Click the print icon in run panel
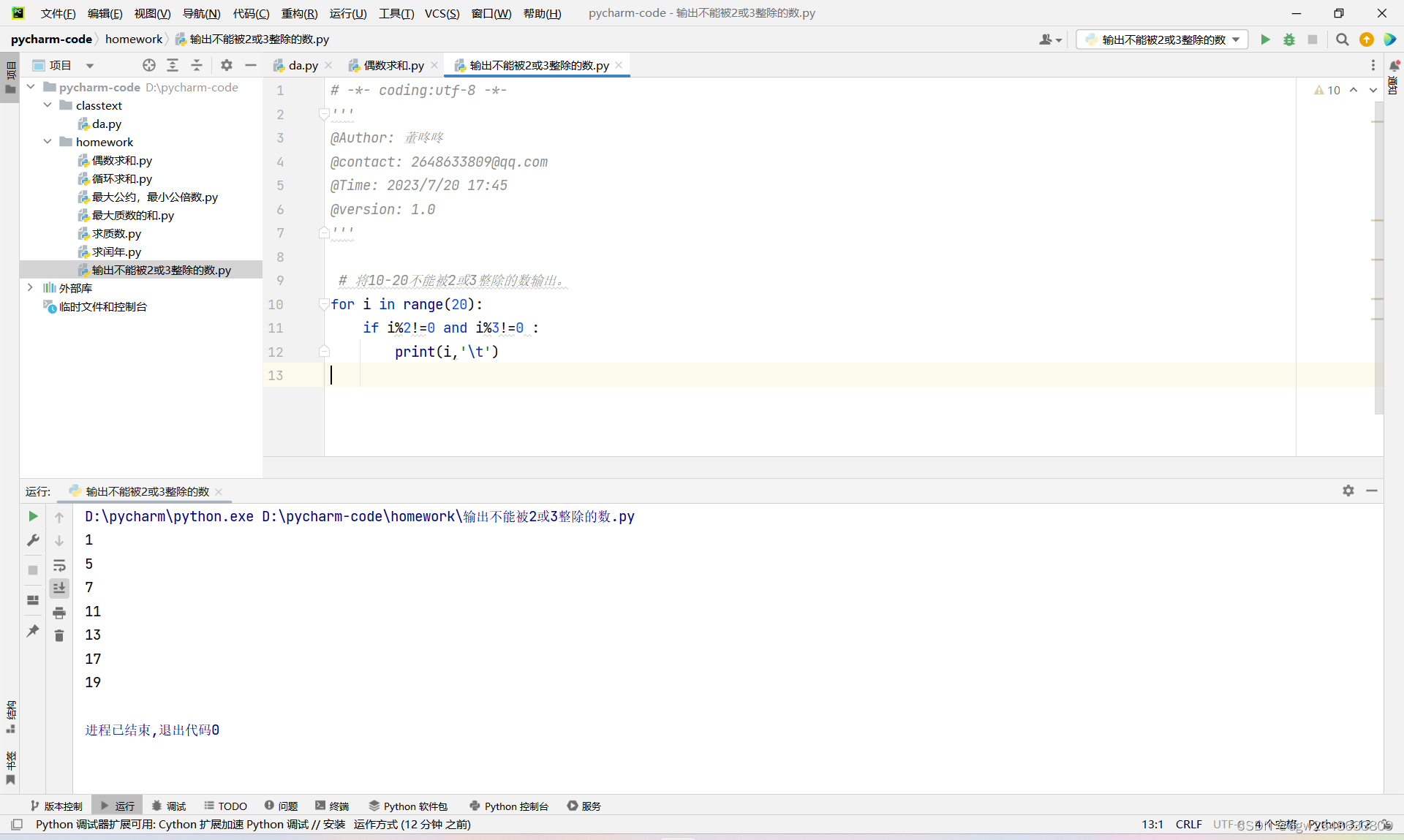The image size is (1404, 840). pos(59,613)
